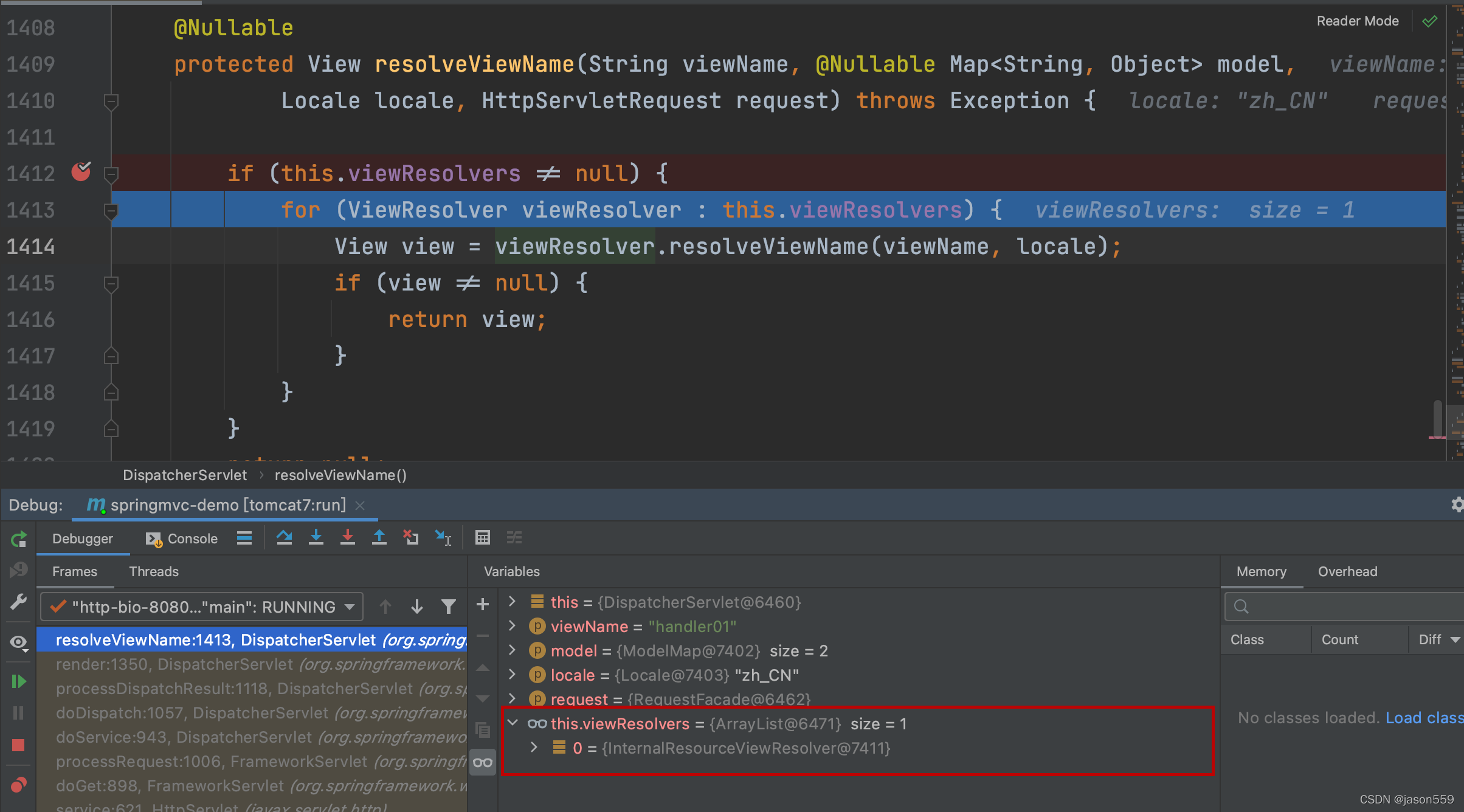The image size is (1464, 812).
Task: Sort memory table by Count column
Action: point(1359,639)
